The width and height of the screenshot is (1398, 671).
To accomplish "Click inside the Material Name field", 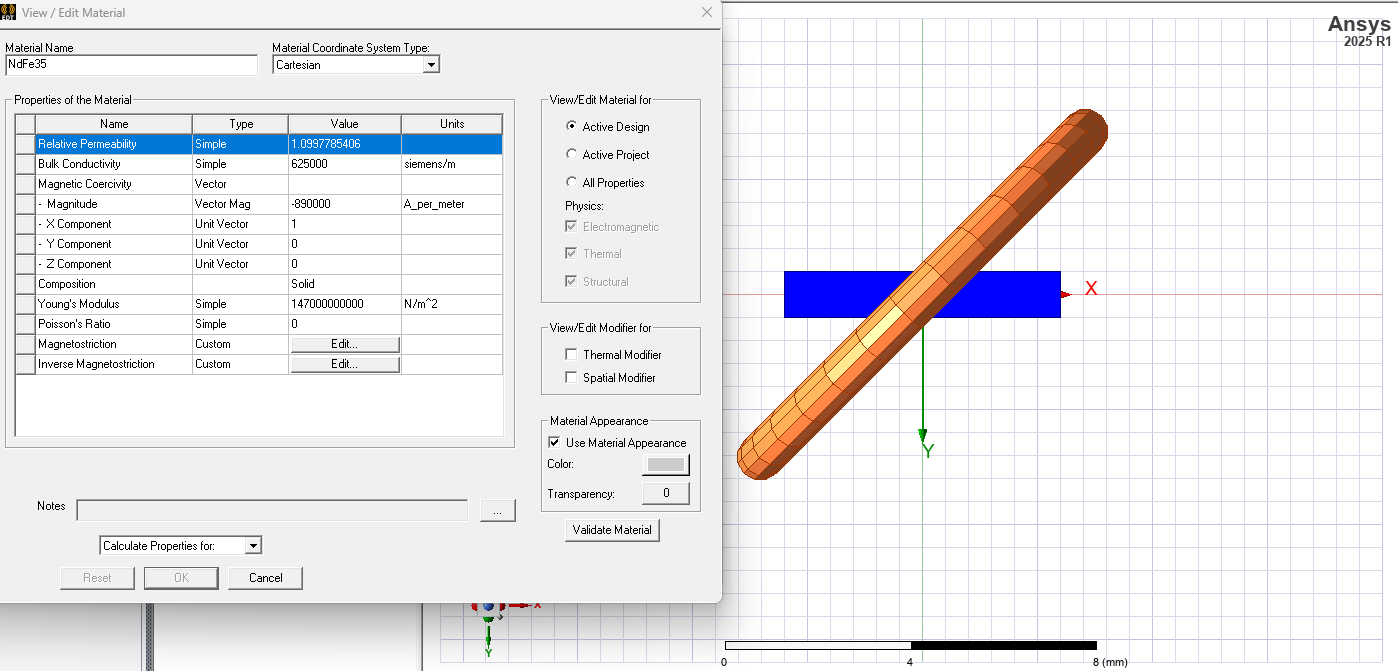I will [130, 64].
